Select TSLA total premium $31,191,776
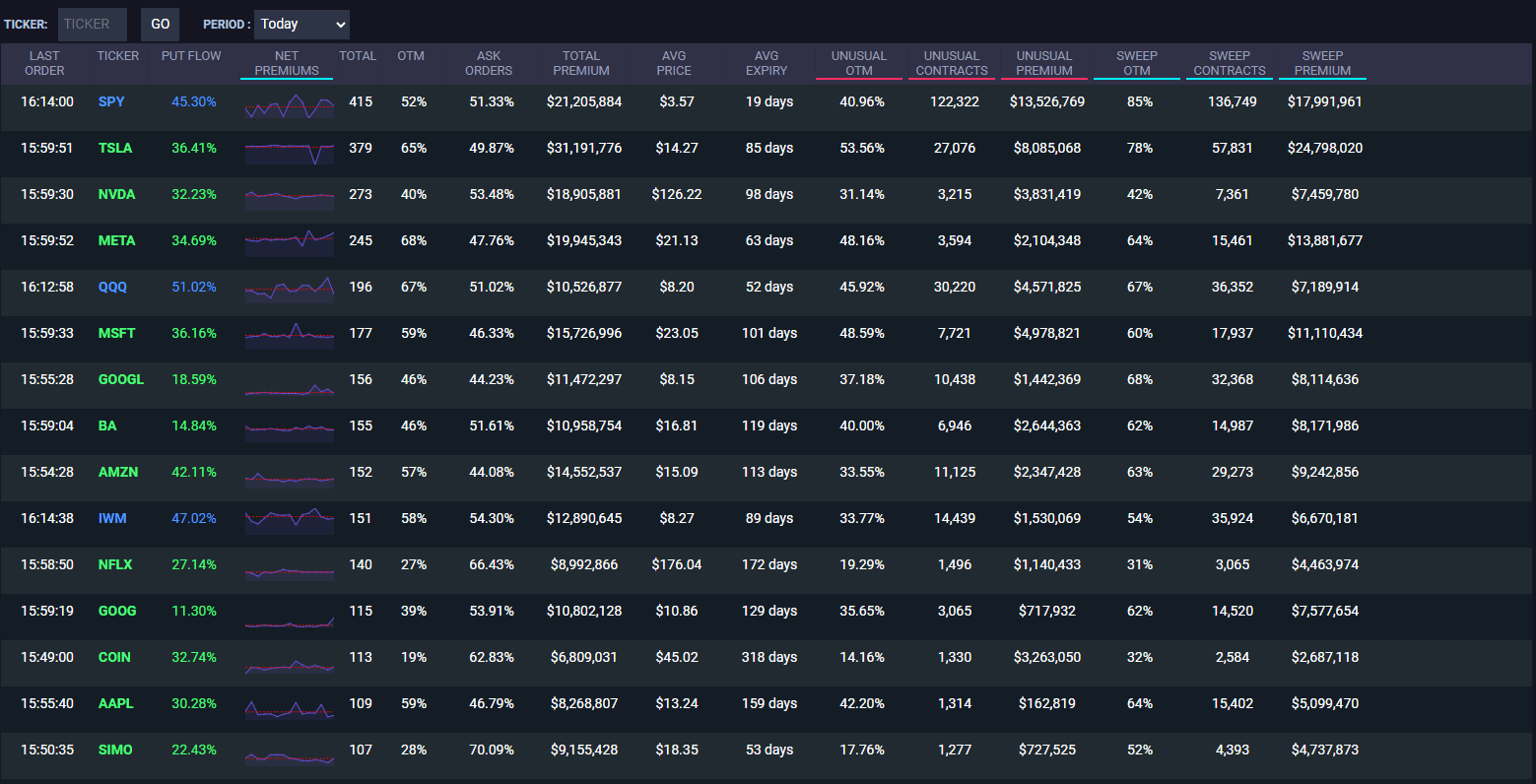The image size is (1536, 784). tap(584, 148)
